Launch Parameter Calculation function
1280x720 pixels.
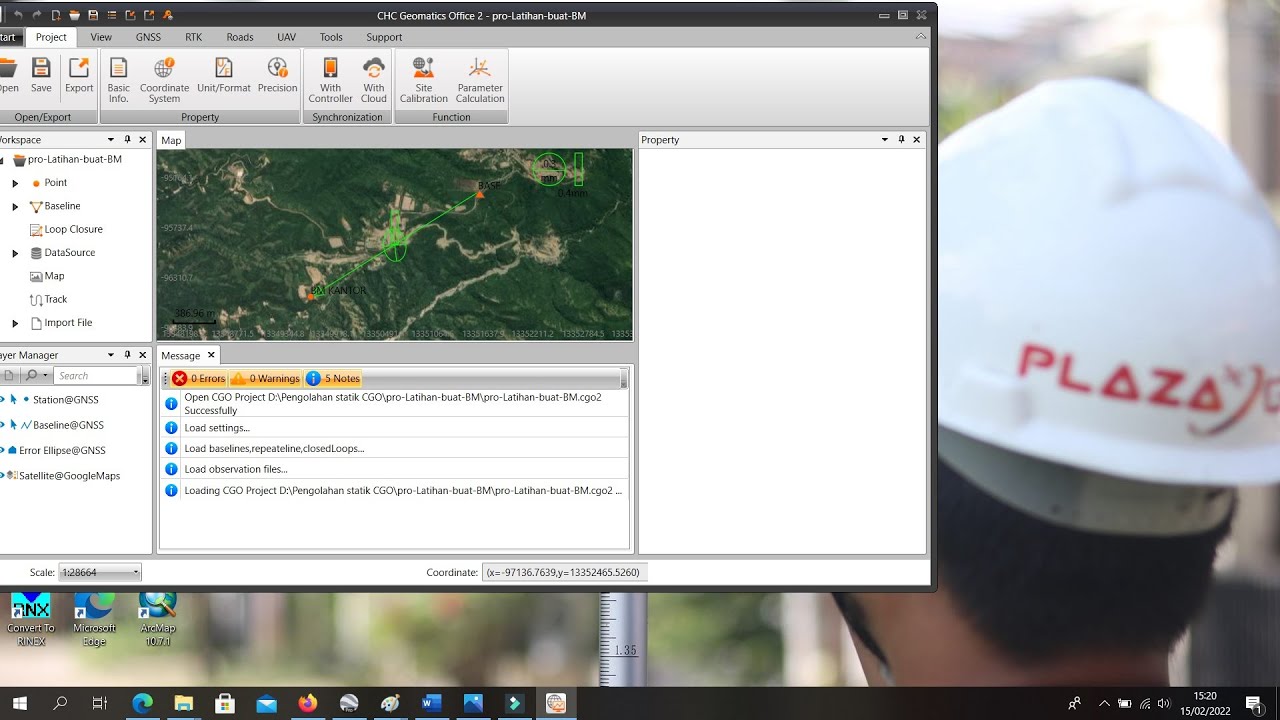point(480,80)
